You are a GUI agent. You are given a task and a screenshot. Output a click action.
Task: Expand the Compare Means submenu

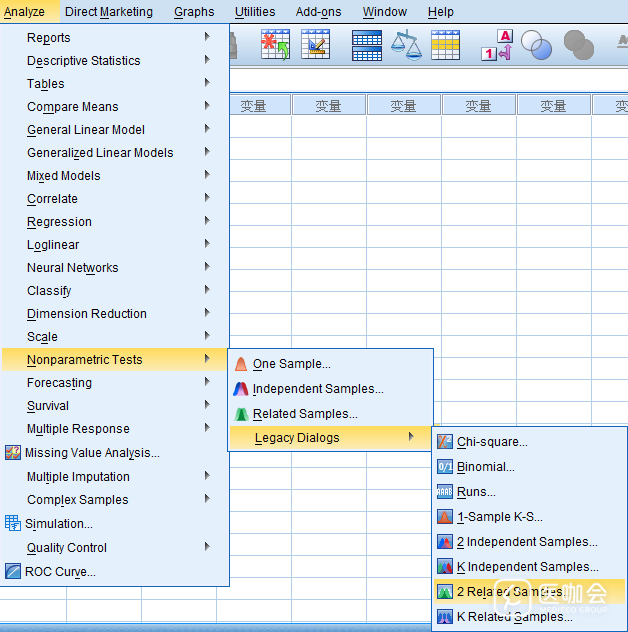[73, 107]
